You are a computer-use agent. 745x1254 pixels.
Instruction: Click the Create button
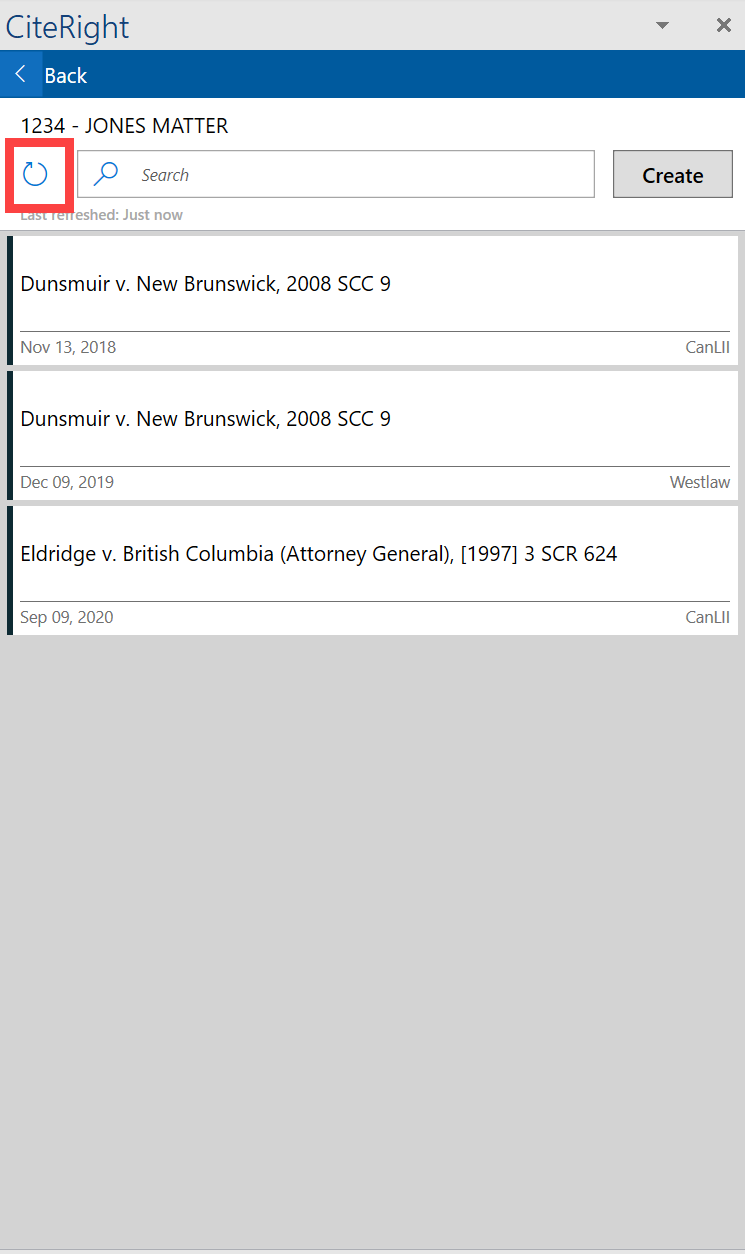pyautogui.click(x=673, y=175)
